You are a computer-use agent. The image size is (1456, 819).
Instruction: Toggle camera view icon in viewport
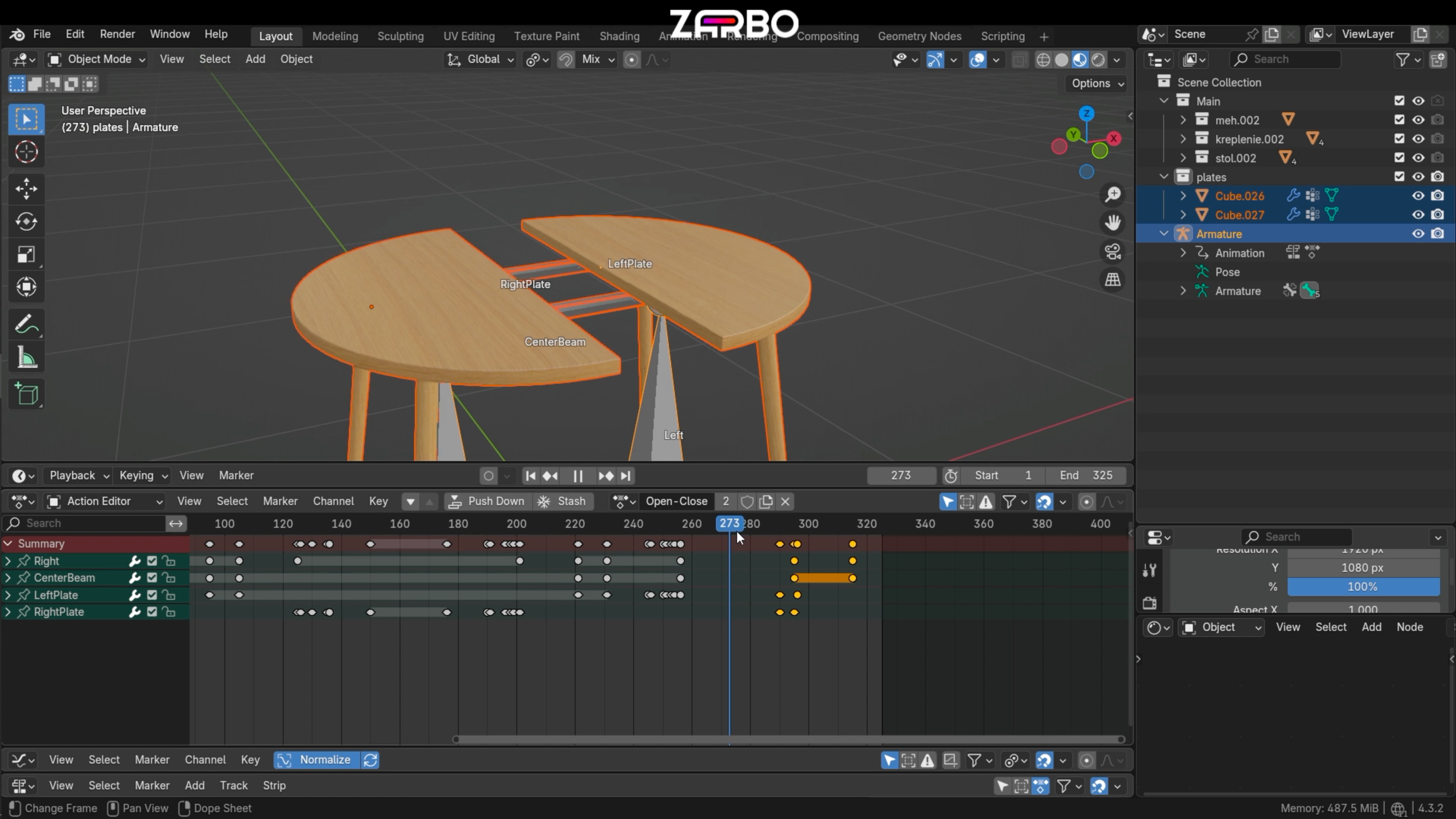(1113, 251)
